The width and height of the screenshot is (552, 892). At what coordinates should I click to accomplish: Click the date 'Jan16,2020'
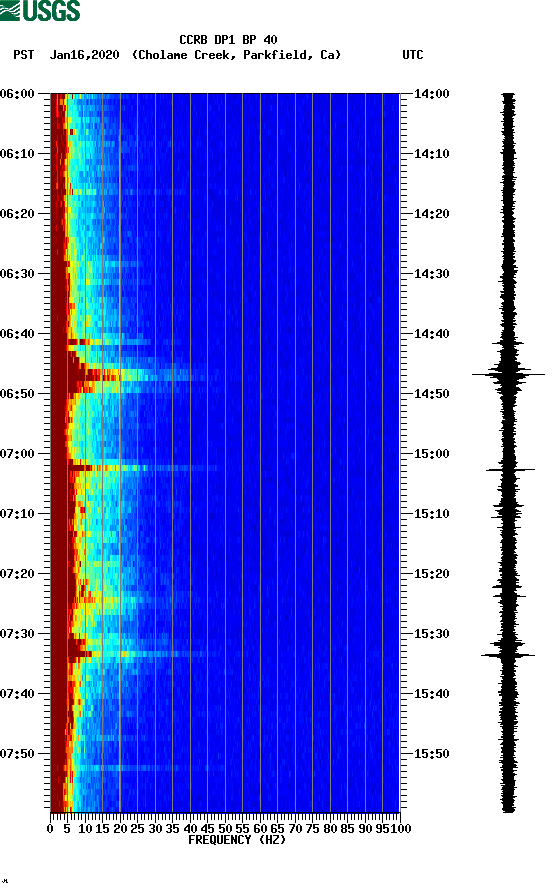85,55
